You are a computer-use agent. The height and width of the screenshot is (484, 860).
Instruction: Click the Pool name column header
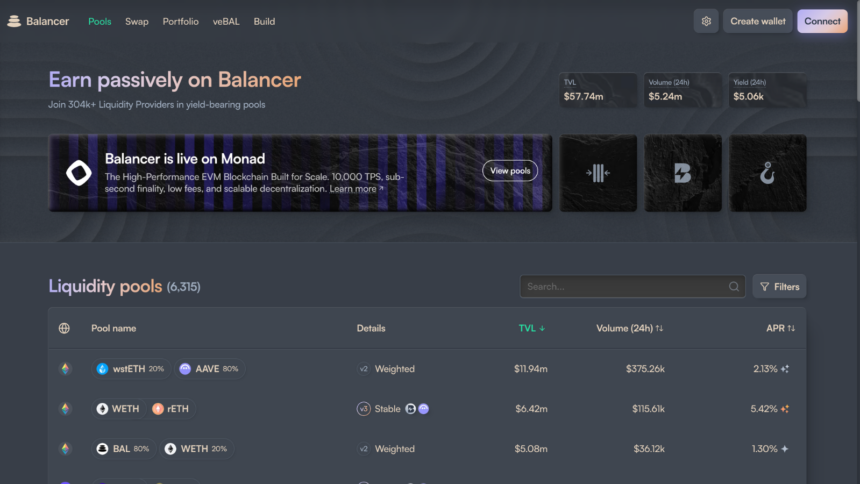(x=114, y=328)
